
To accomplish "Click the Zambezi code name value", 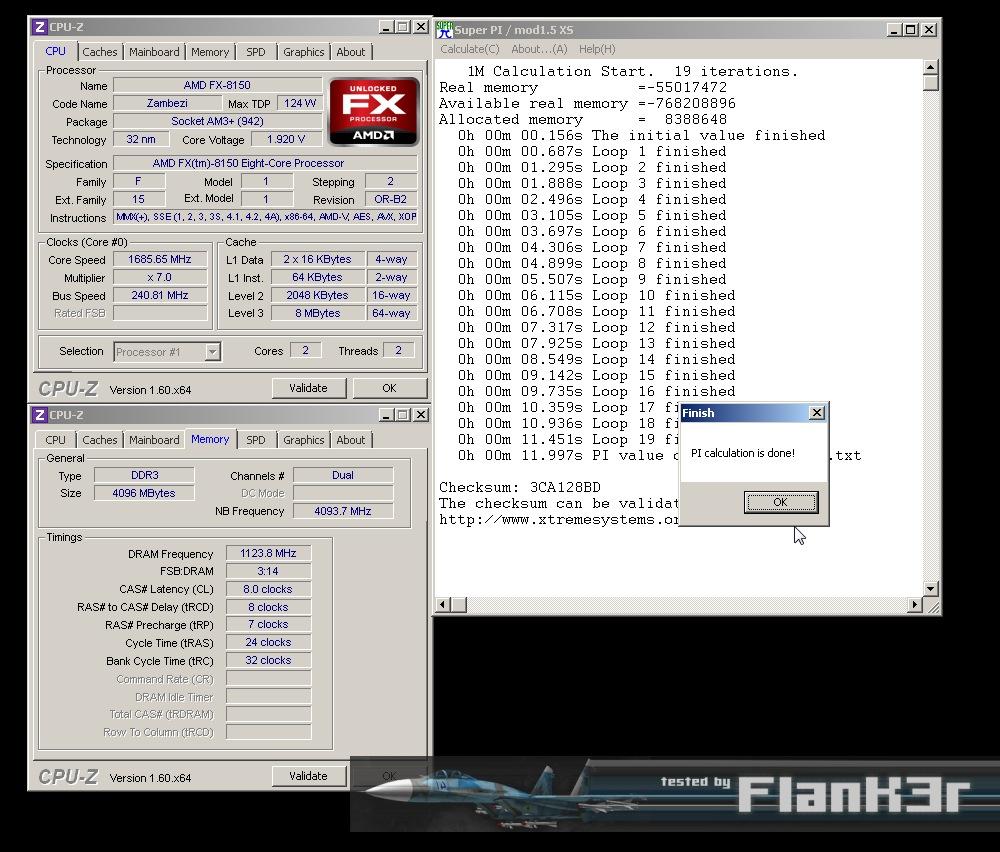I will click(x=167, y=103).
